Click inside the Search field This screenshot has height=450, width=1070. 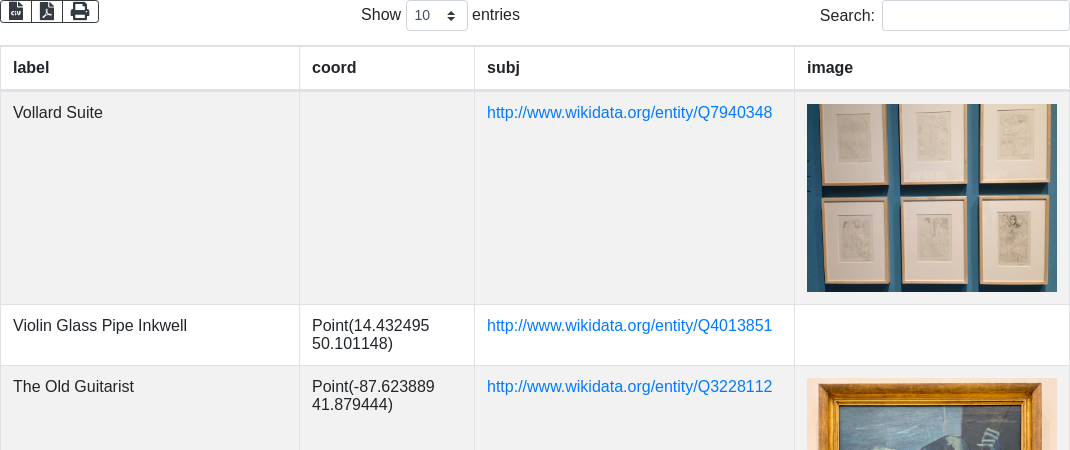pos(975,15)
